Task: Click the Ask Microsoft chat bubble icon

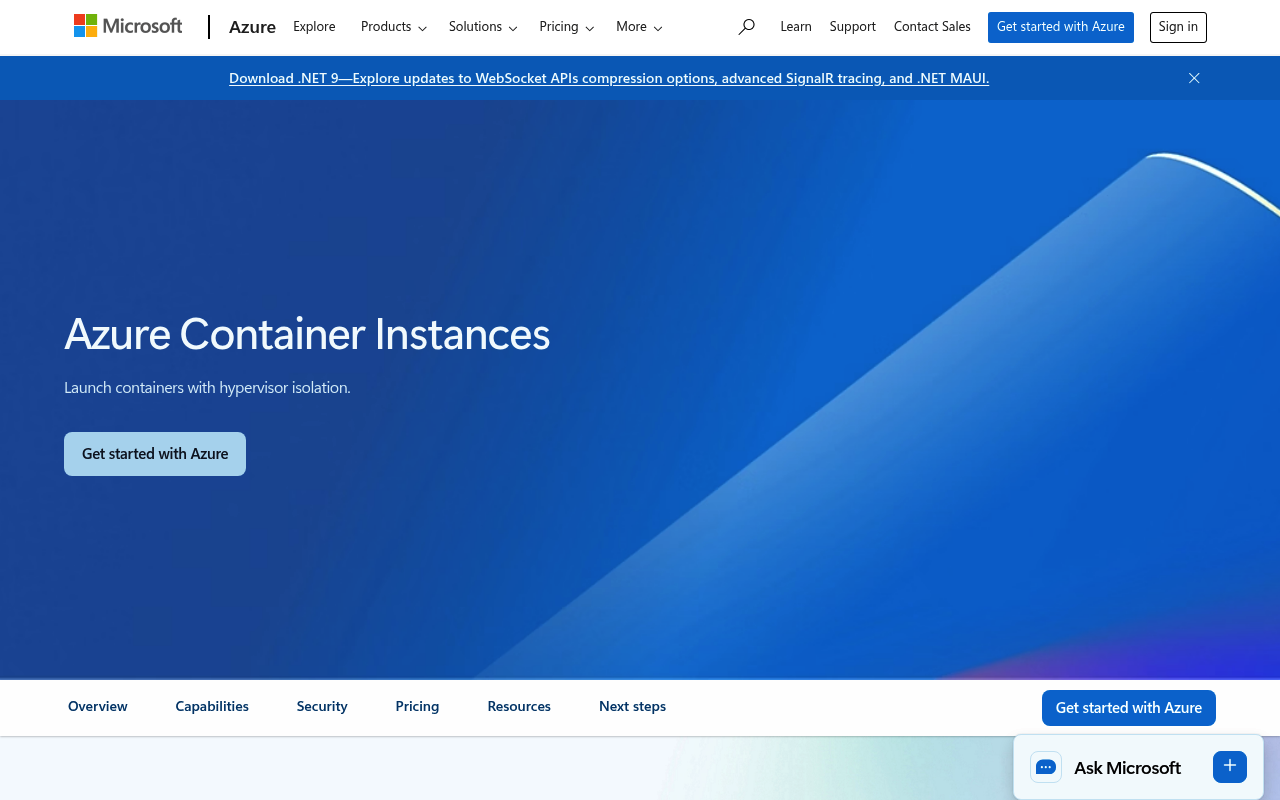Action: (1046, 767)
